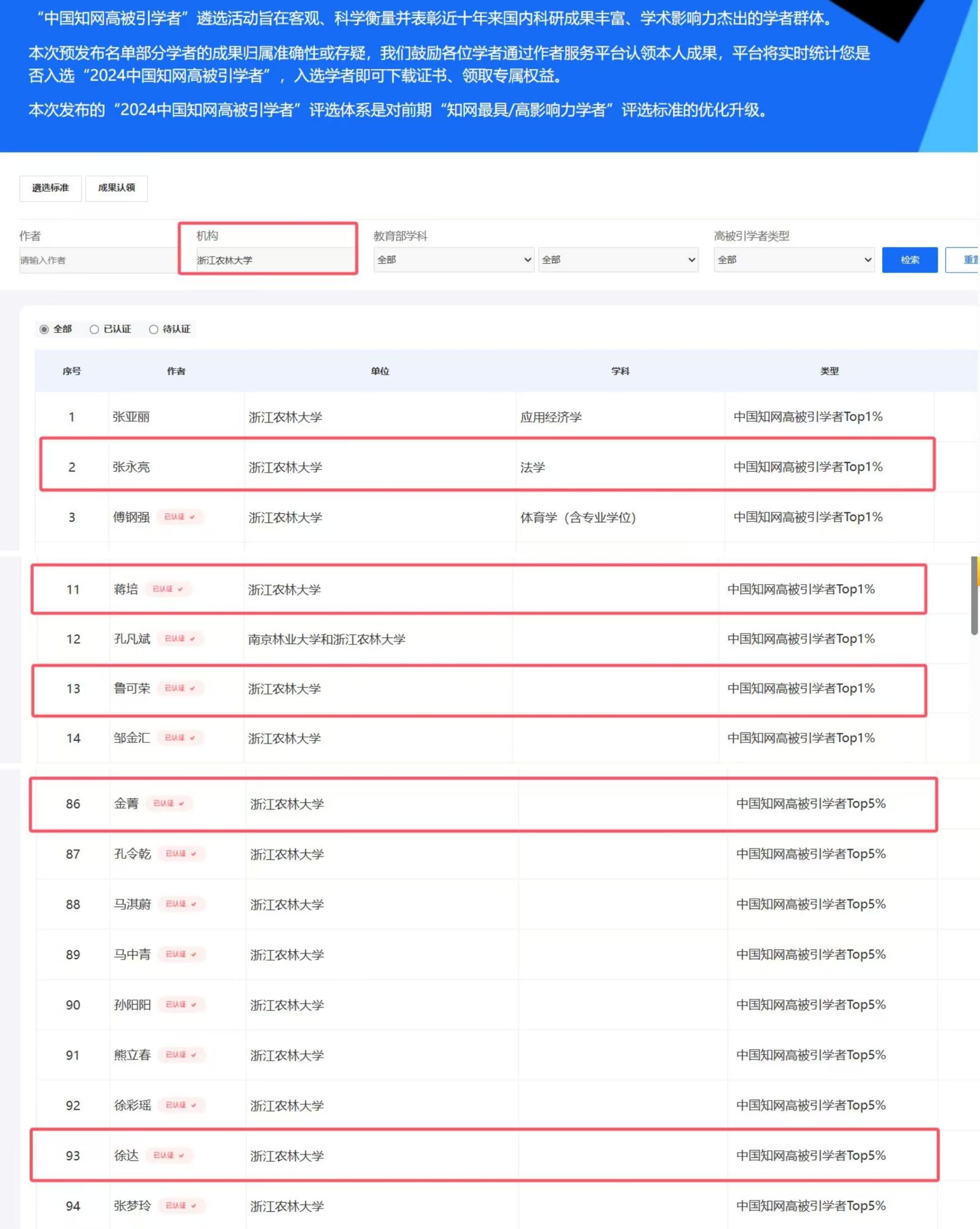Viewport: 980px width, 1229px height.
Task: Expand 高被引学者类型 dropdown
Action: click(x=793, y=260)
